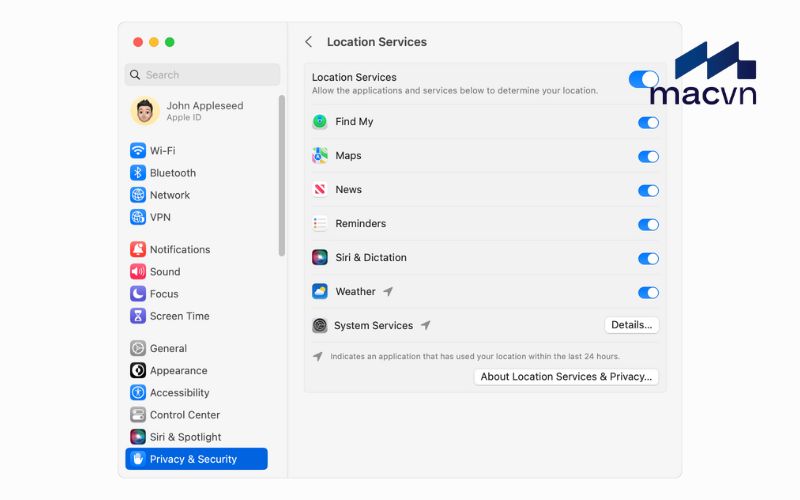The height and width of the screenshot is (500, 800).
Task: Click the green zoom window button
Action: (170, 42)
